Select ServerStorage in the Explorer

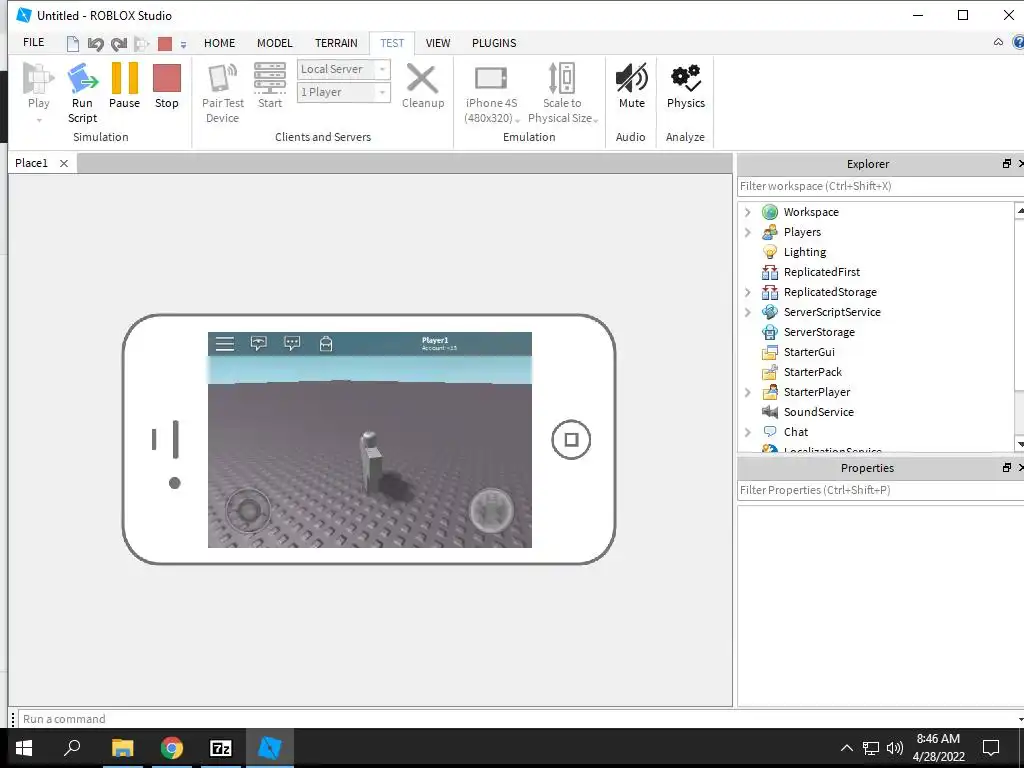[819, 332]
